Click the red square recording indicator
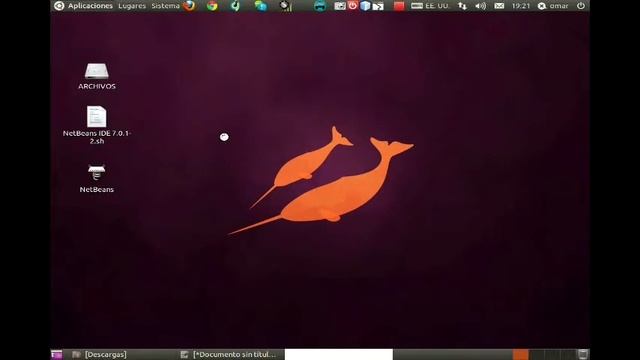Viewport: 640px width, 360px height. click(x=399, y=6)
